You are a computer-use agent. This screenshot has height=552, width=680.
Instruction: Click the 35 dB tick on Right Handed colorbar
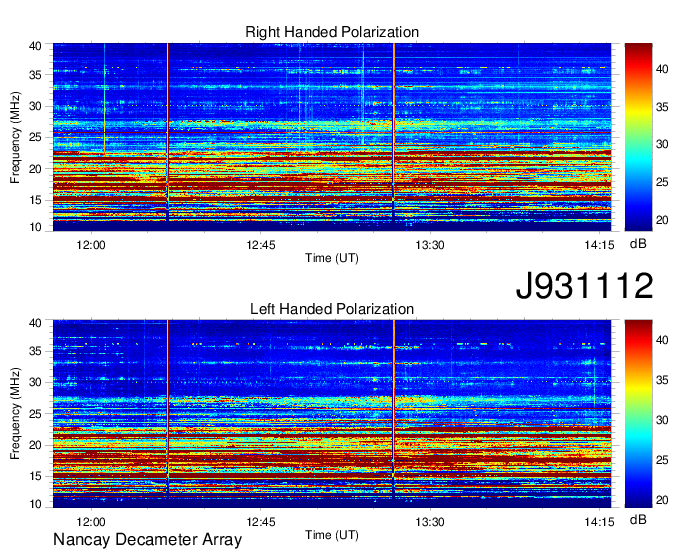pyautogui.click(x=662, y=107)
